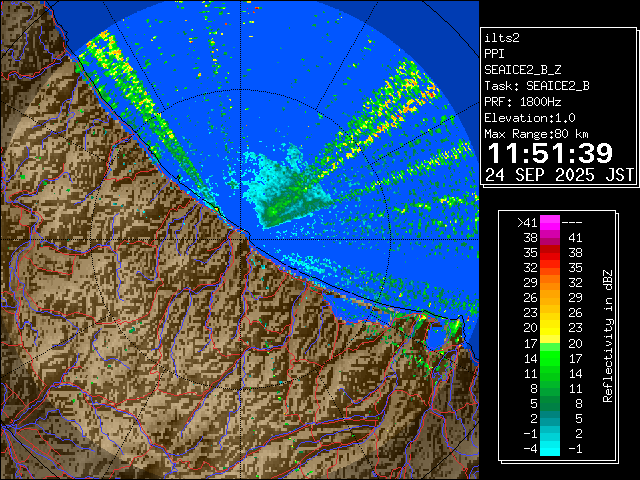The width and height of the screenshot is (640, 480).
Task: Click the 11:51:39 timestamp
Action: coord(549,153)
